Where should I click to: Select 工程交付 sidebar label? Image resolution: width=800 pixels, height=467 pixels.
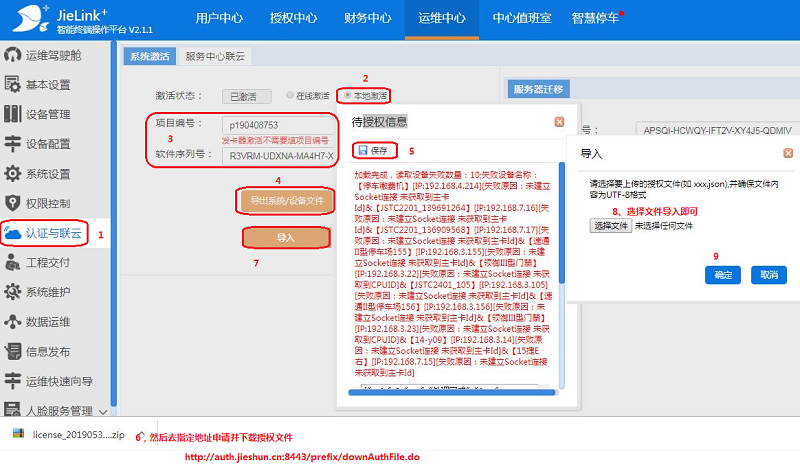coord(48,263)
